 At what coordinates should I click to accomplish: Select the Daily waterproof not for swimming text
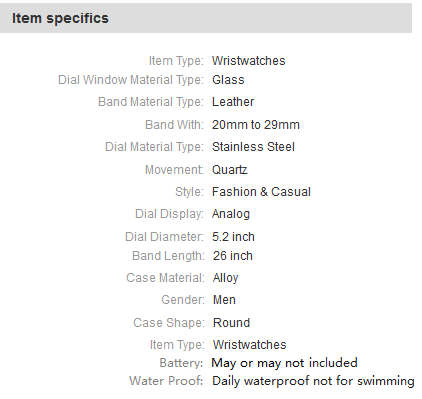[313, 381]
